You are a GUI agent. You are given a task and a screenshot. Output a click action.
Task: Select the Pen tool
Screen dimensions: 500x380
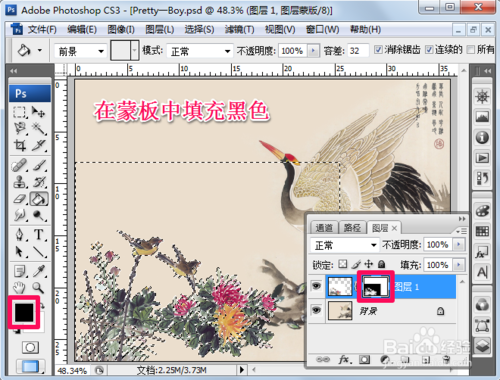tap(20, 235)
